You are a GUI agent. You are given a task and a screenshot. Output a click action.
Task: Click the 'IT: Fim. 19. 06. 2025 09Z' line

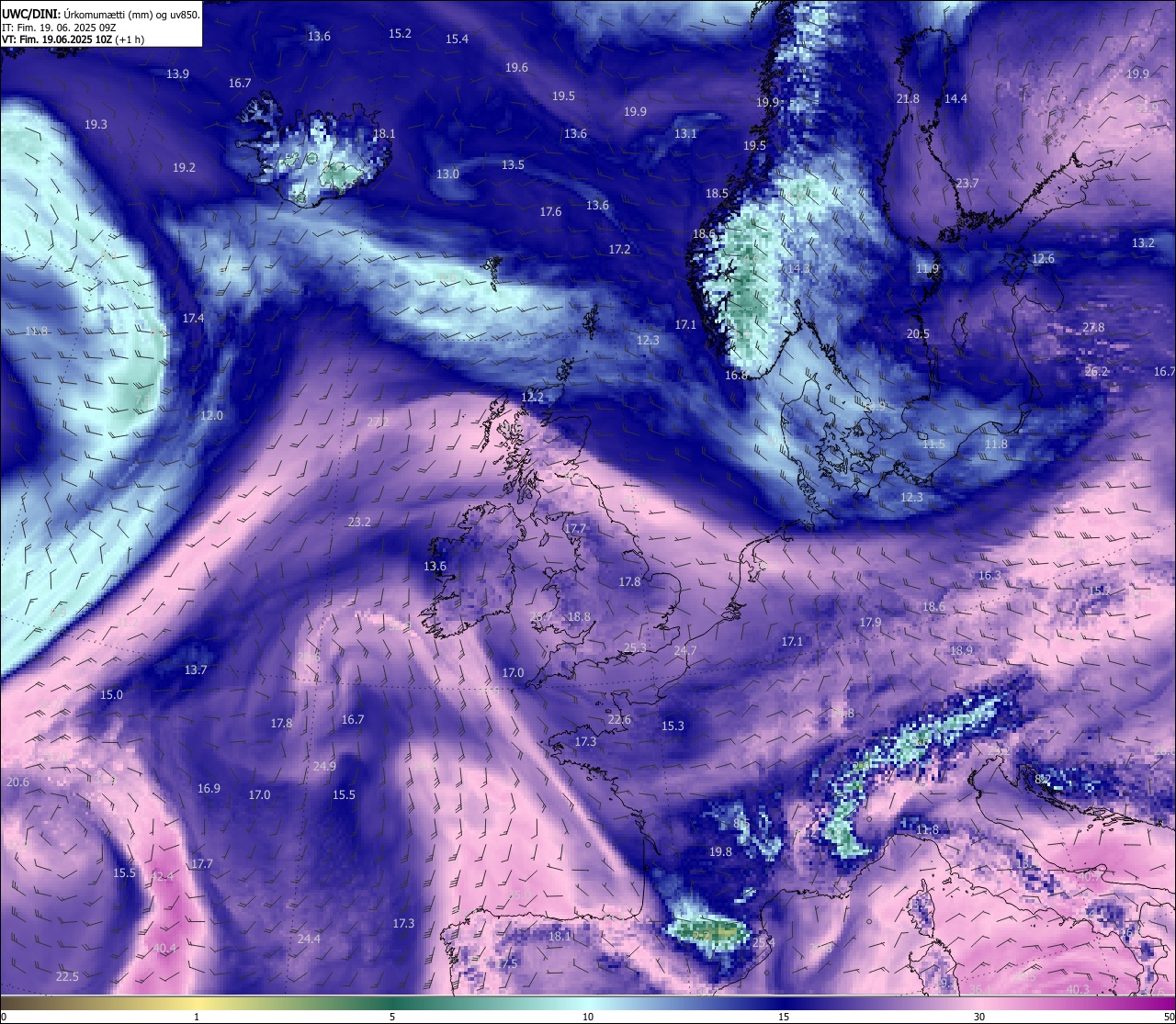coord(59,28)
